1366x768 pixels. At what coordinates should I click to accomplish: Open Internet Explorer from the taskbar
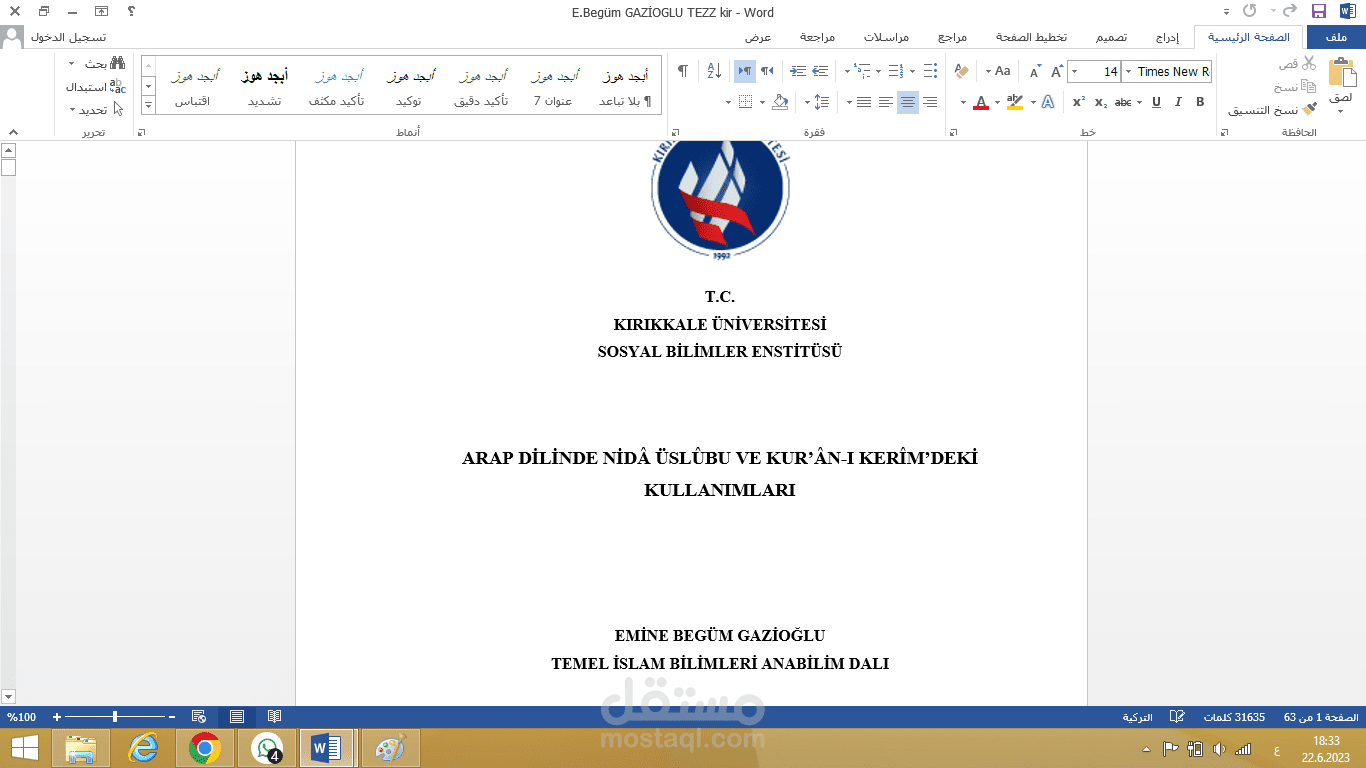click(143, 748)
